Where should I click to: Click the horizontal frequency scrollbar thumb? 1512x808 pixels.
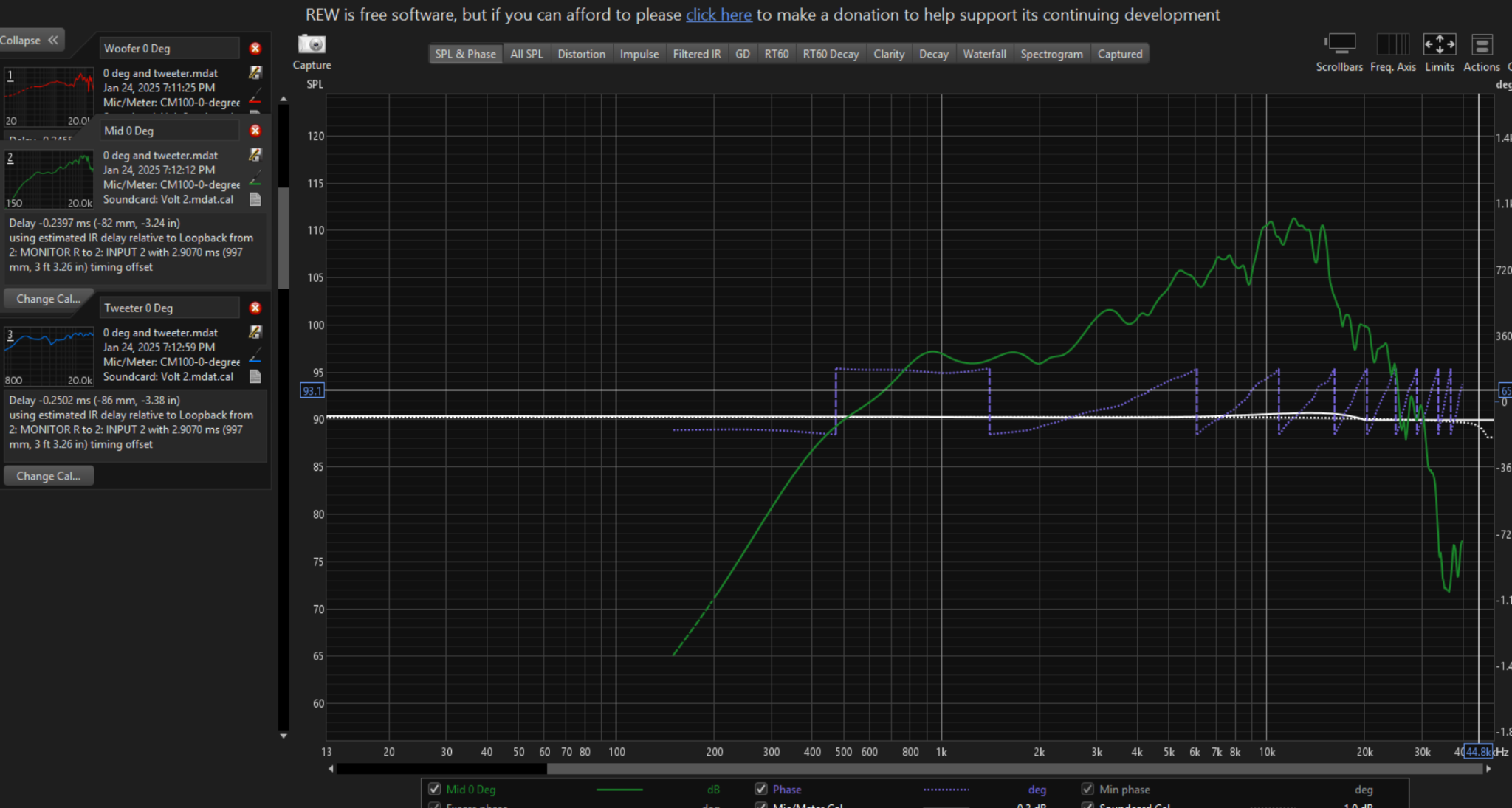(1014, 769)
